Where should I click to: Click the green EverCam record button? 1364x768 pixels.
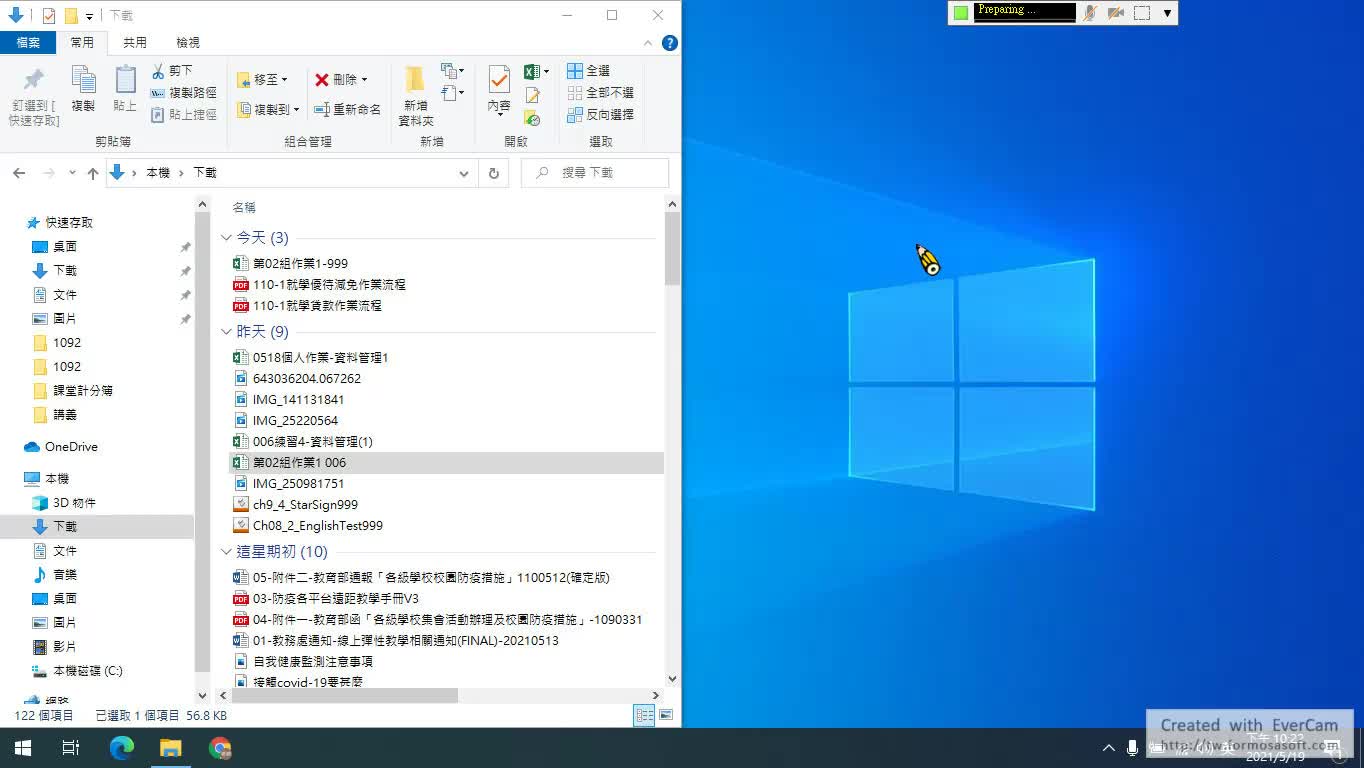(961, 13)
